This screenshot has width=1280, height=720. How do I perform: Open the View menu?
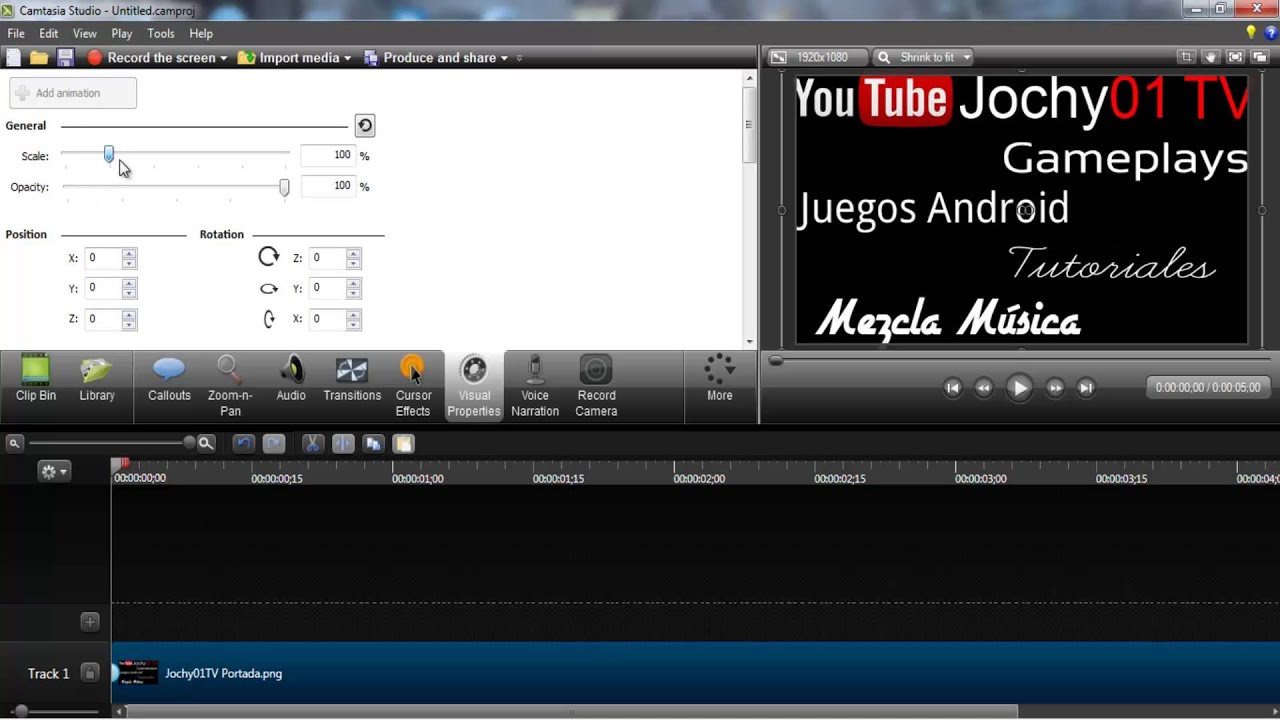pyautogui.click(x=85, y=33)
